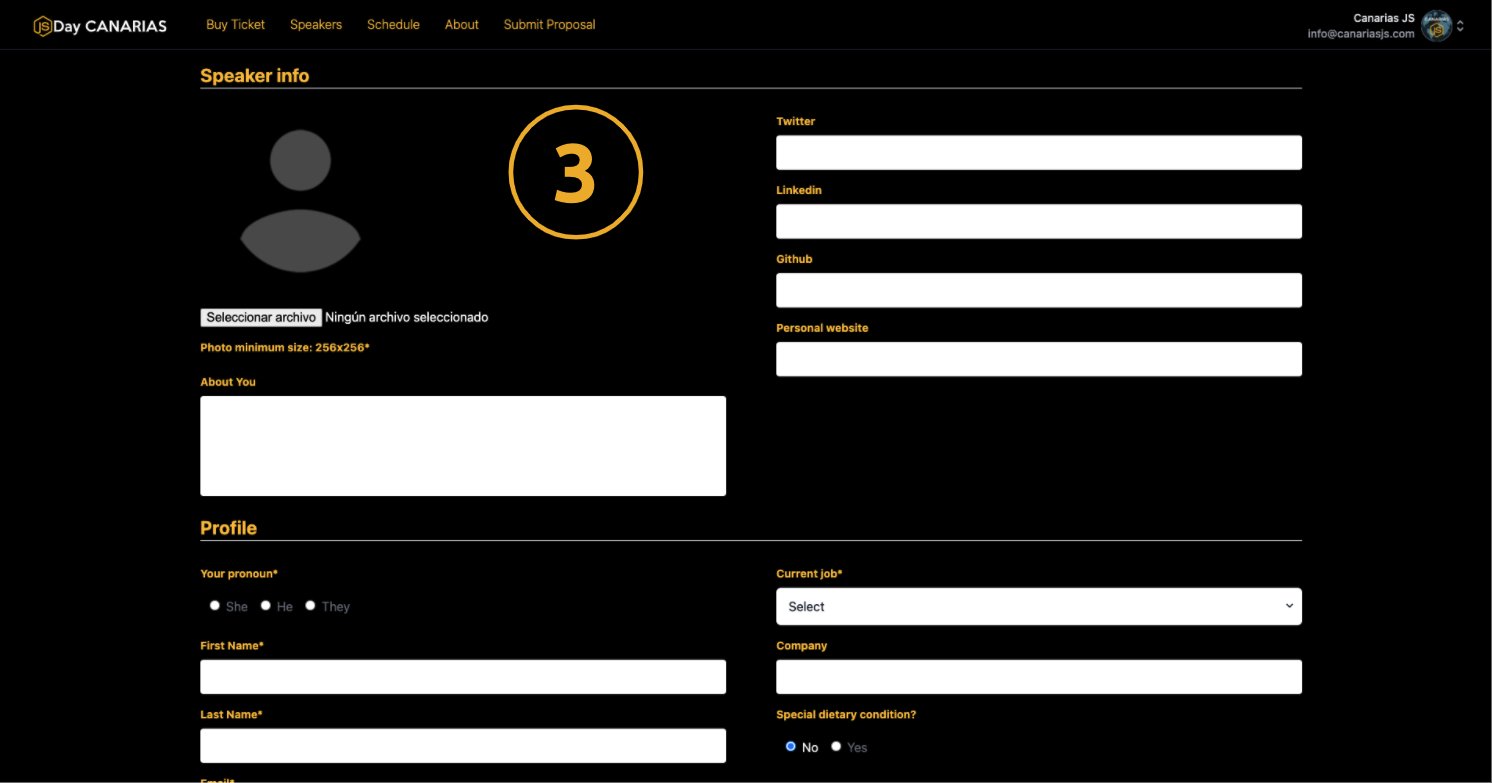
Task: Select the He pronoun radio
Action: click(266, 606)
